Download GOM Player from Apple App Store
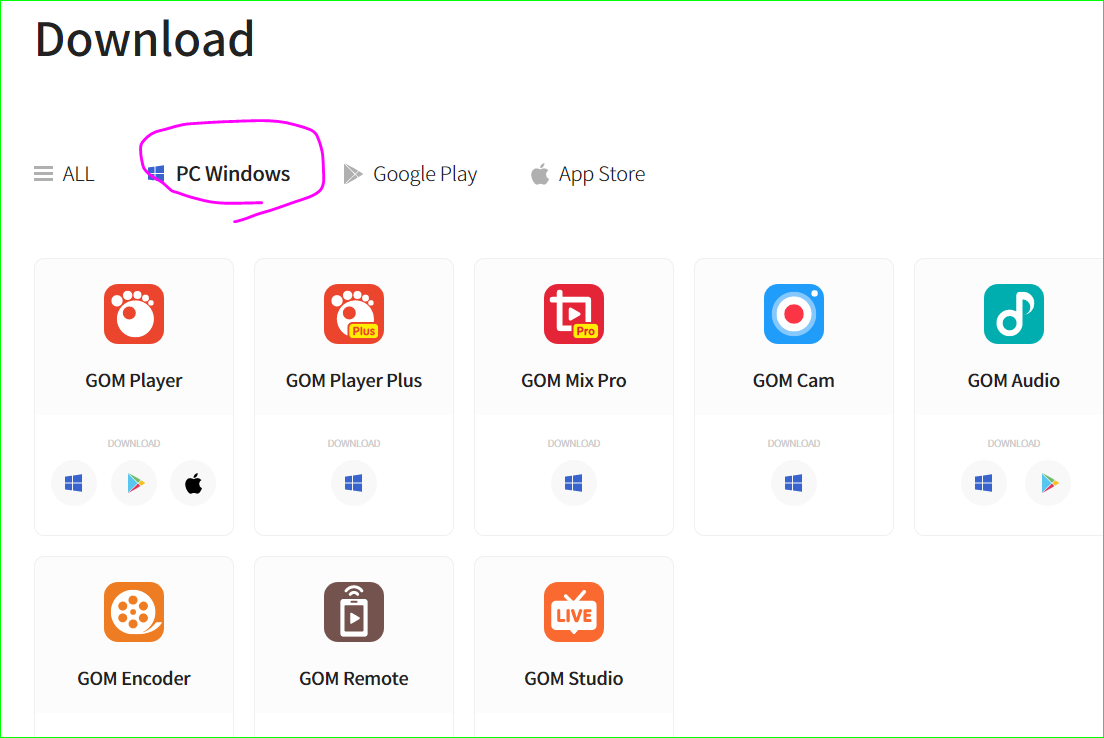The height and width of the screenshot is (738, 1104). [x=193, y=483]
